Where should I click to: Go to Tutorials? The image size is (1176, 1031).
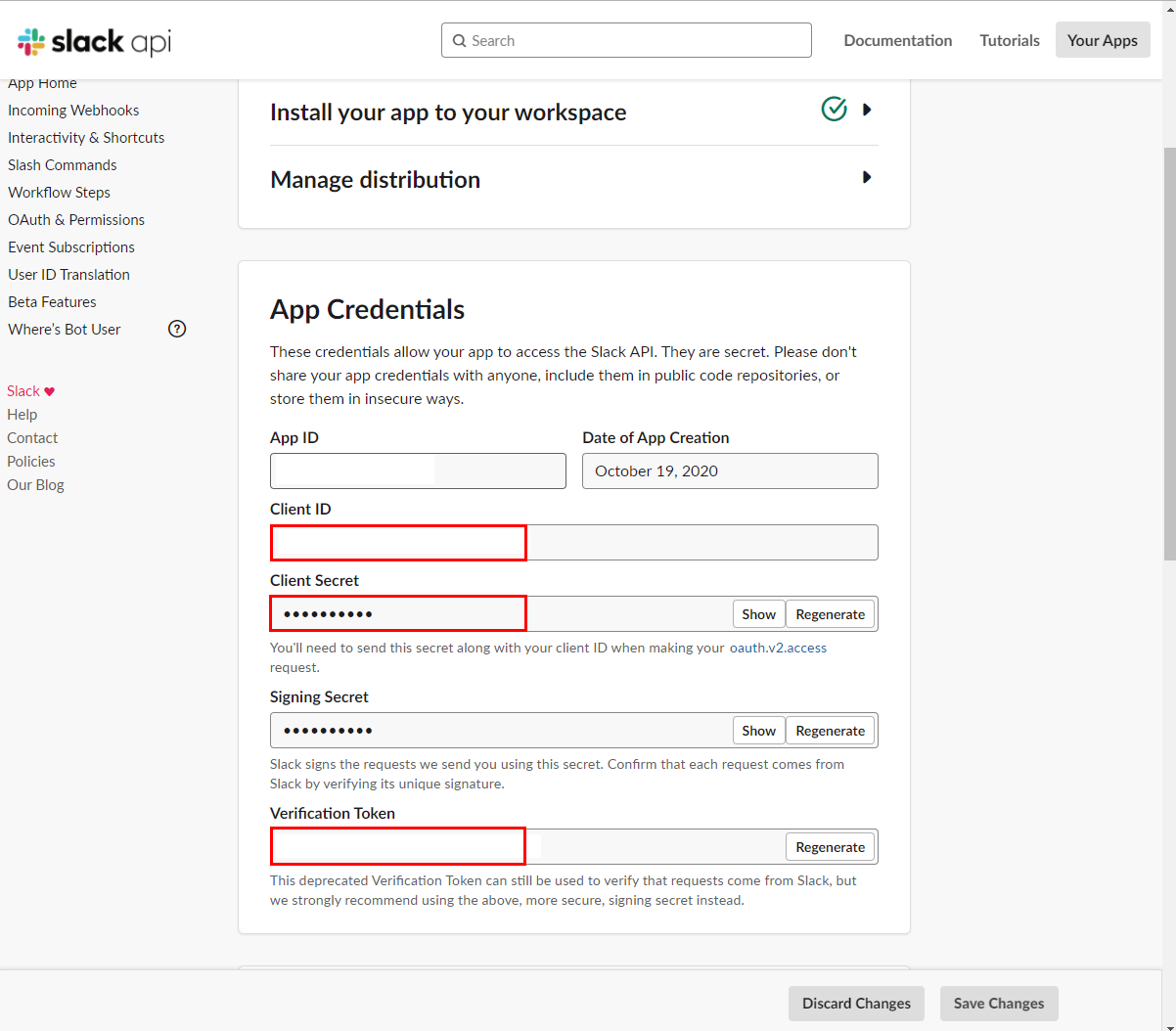point(1010,40)
